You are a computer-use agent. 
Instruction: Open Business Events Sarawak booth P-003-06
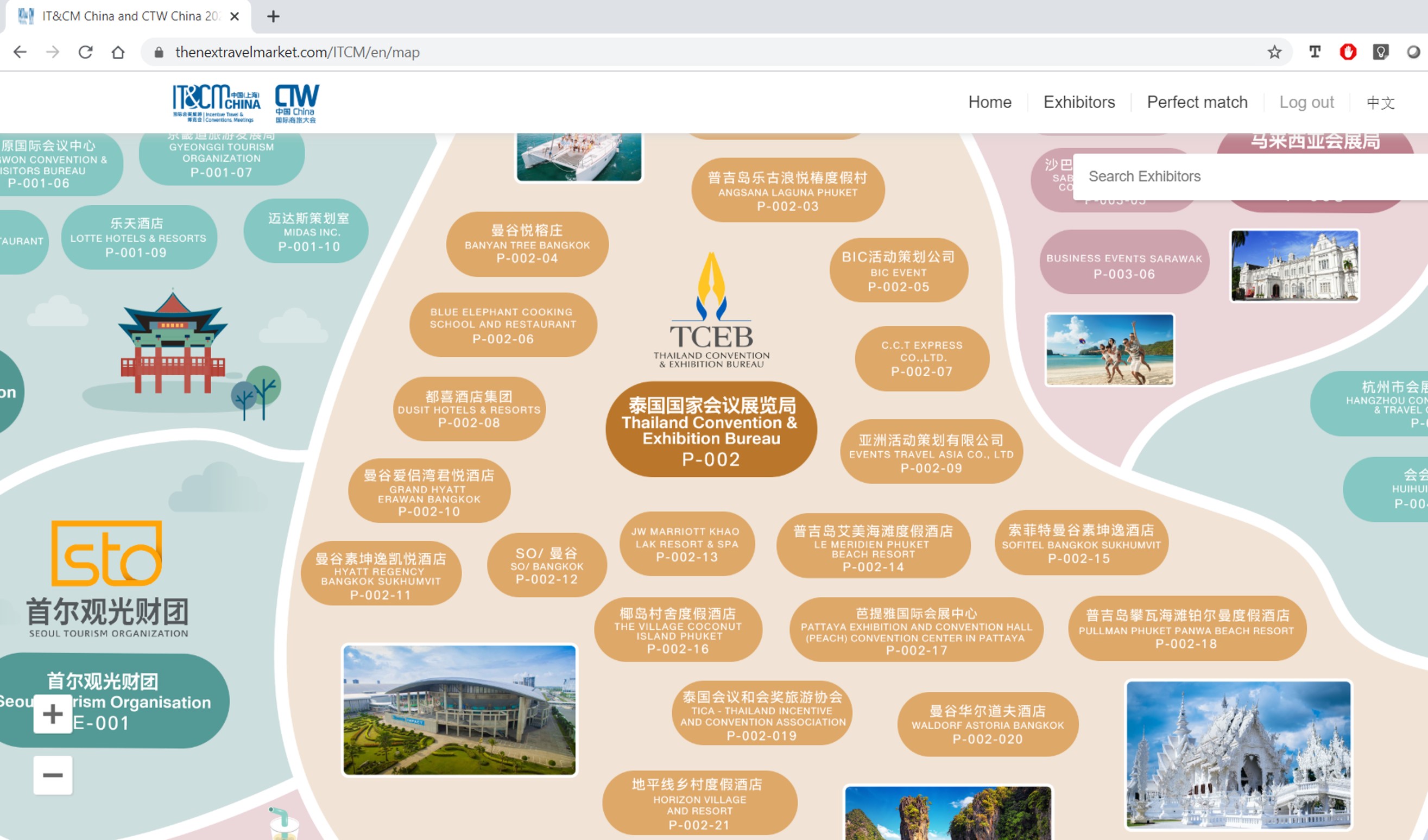click(x=1124, y=262)
